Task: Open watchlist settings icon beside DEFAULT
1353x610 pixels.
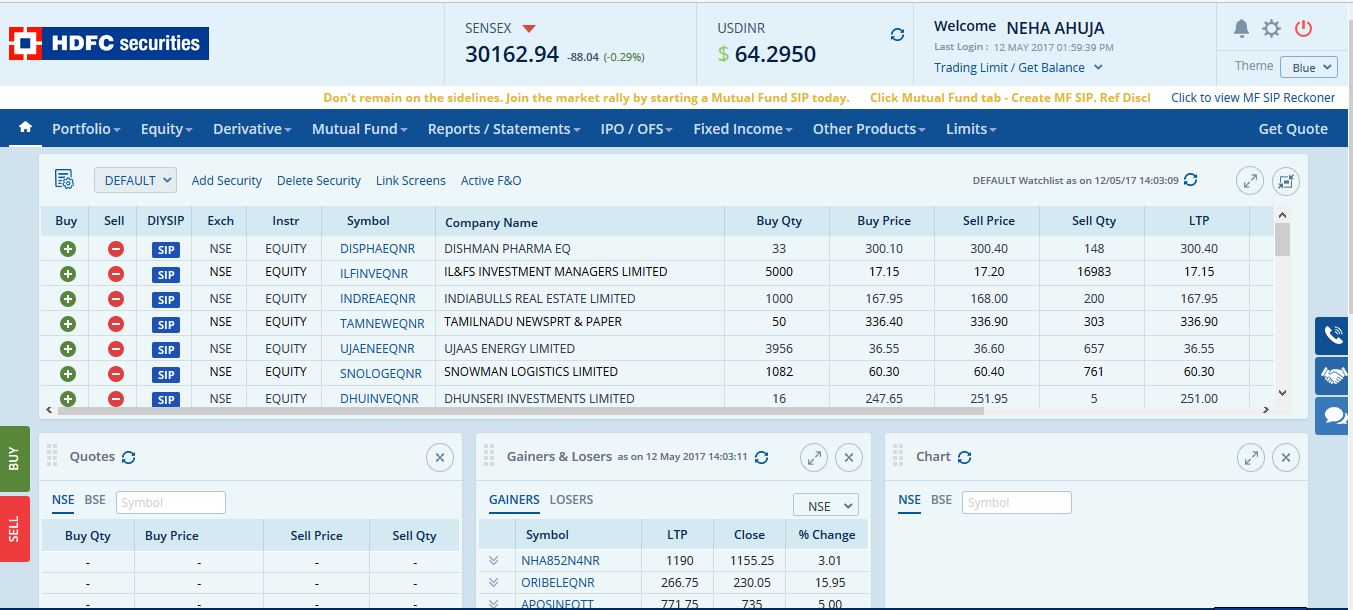Action: pos(65,180)
